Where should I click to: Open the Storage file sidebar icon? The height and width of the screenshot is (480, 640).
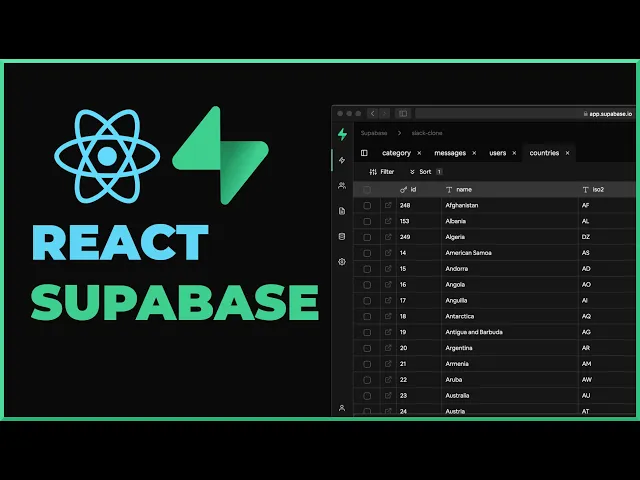point(342,211)
